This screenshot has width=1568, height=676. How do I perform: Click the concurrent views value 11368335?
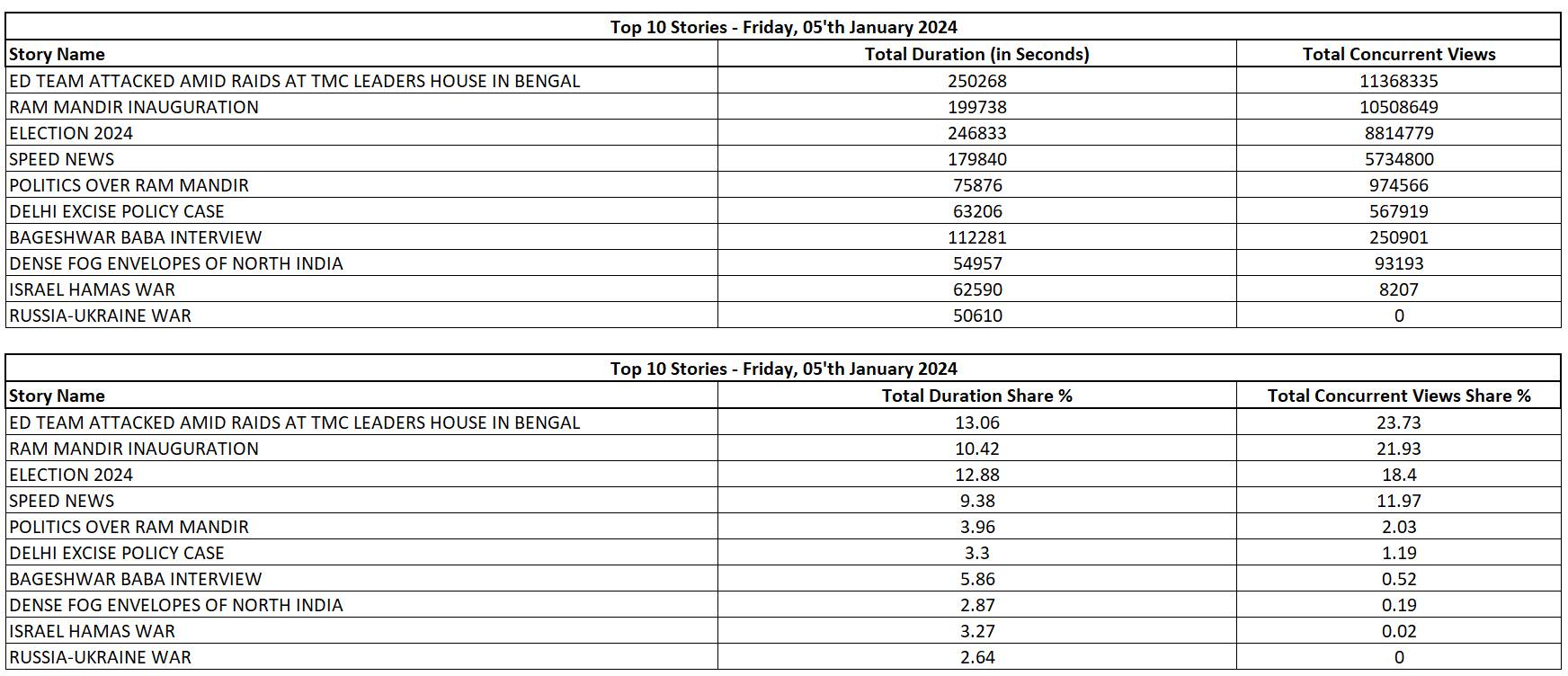[x=1398, y=81]
